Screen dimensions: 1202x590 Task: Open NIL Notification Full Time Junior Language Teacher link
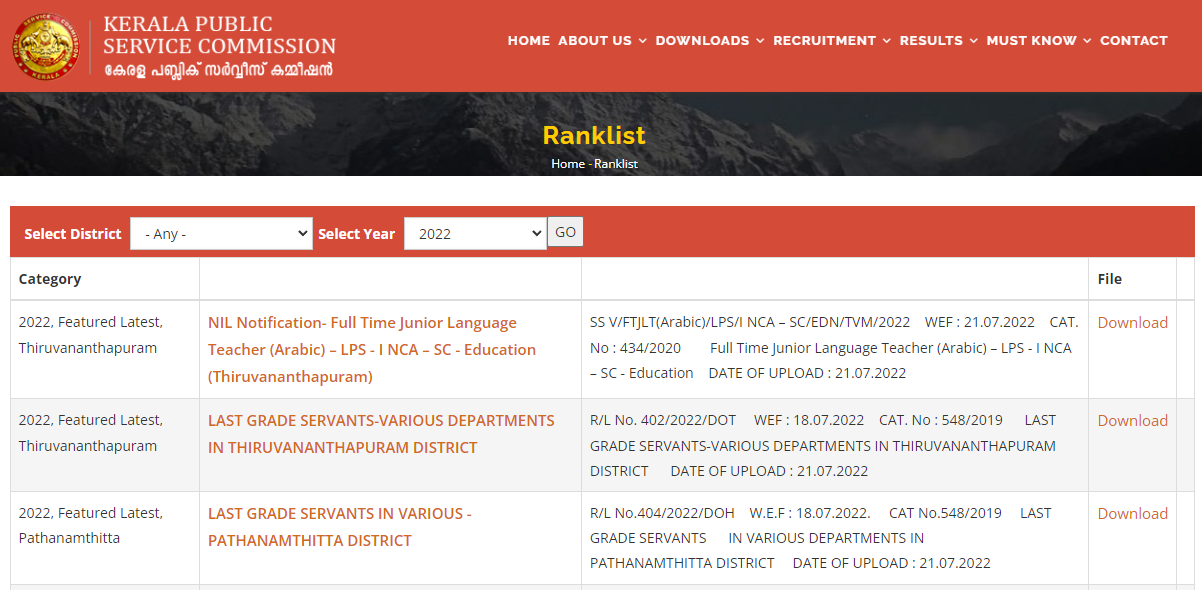tap(372, 349)
